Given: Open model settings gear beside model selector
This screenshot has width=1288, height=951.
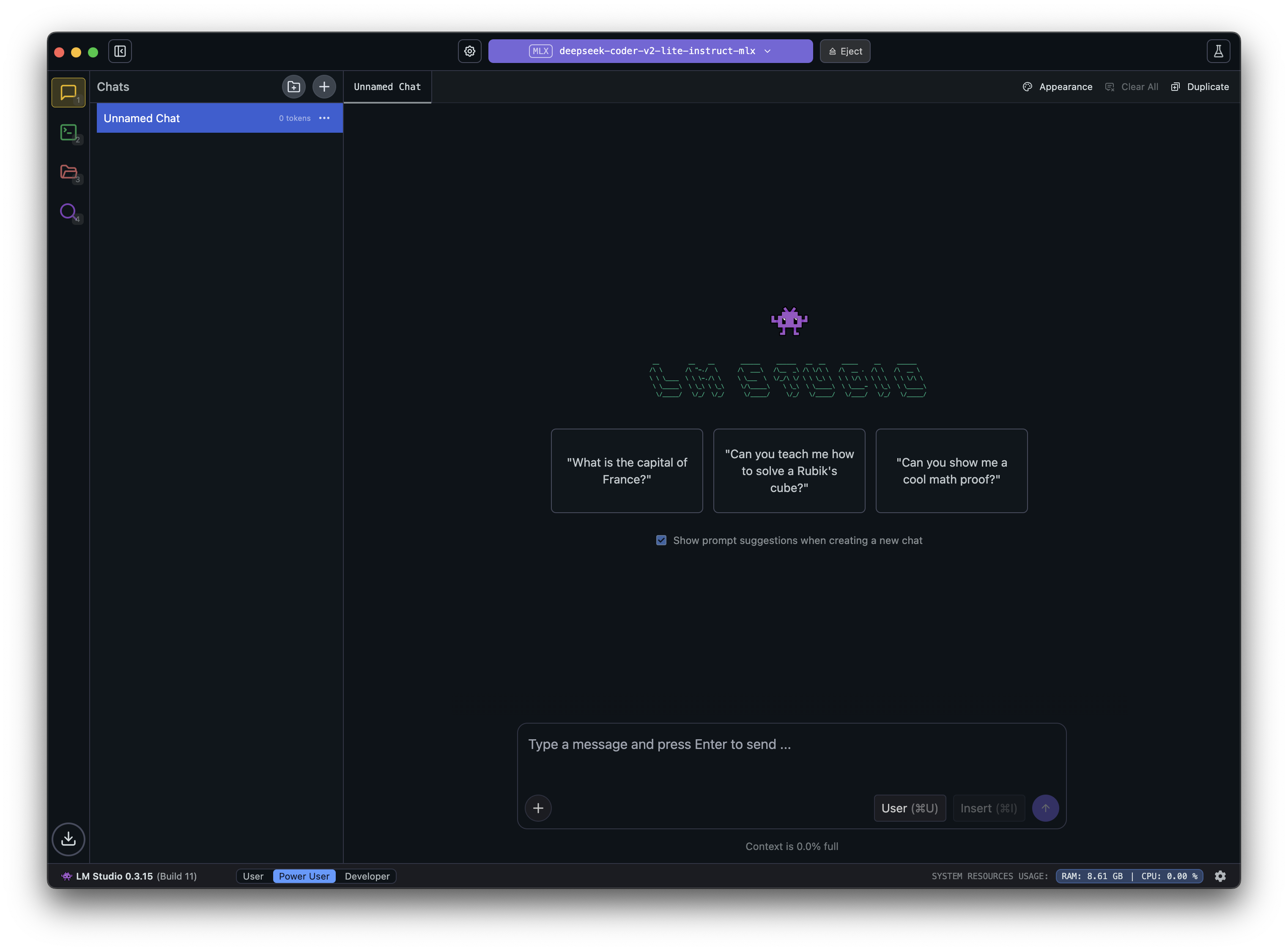Looking at the screenshot, I should [470, 51].
